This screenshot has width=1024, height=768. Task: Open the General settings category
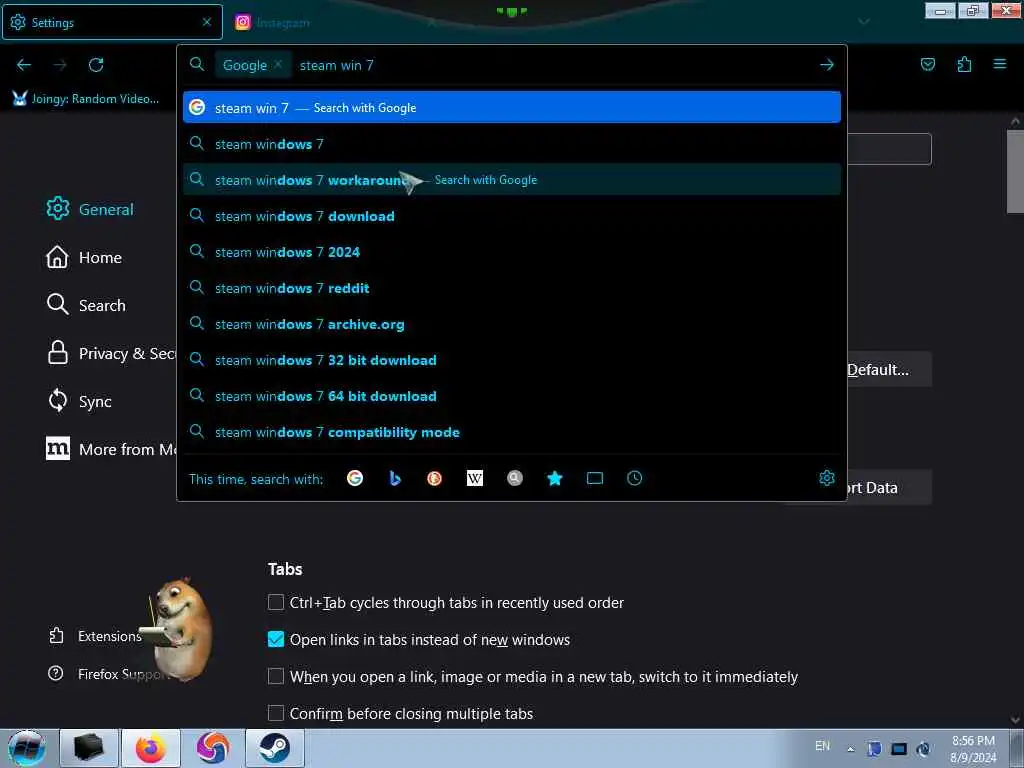[x=90, y=209]
